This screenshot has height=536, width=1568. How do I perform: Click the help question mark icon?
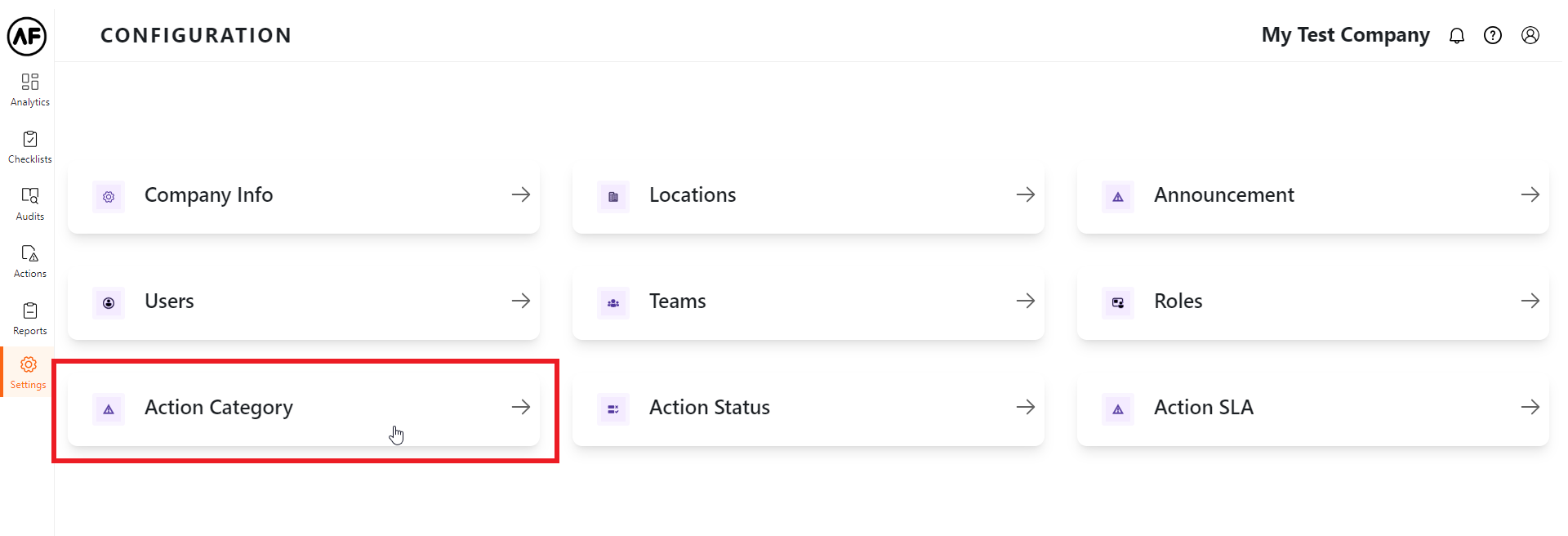1492,35
